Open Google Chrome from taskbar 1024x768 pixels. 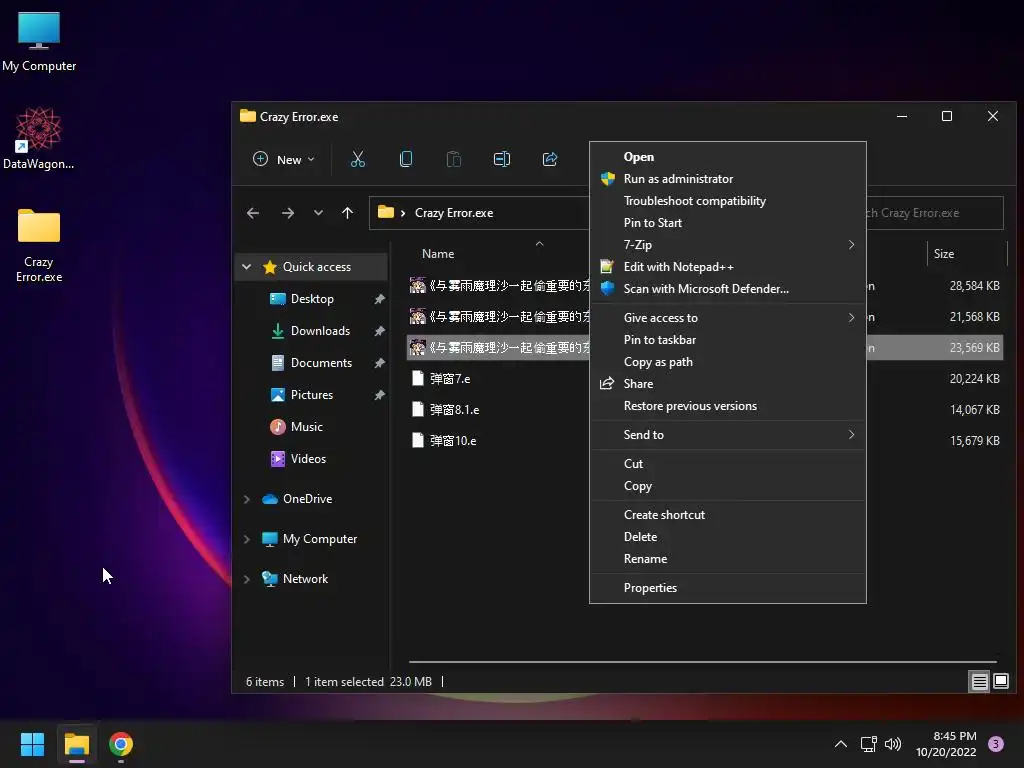coord(121,744)
